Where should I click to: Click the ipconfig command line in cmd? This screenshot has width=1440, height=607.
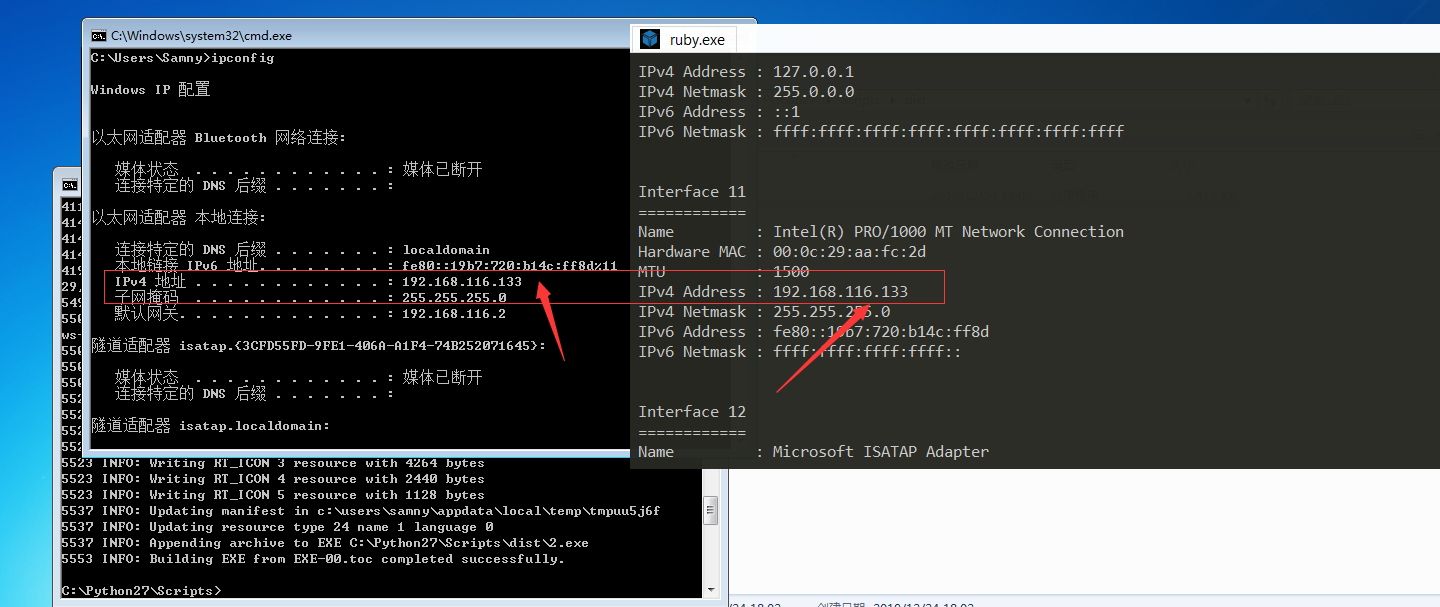point(182,58)
